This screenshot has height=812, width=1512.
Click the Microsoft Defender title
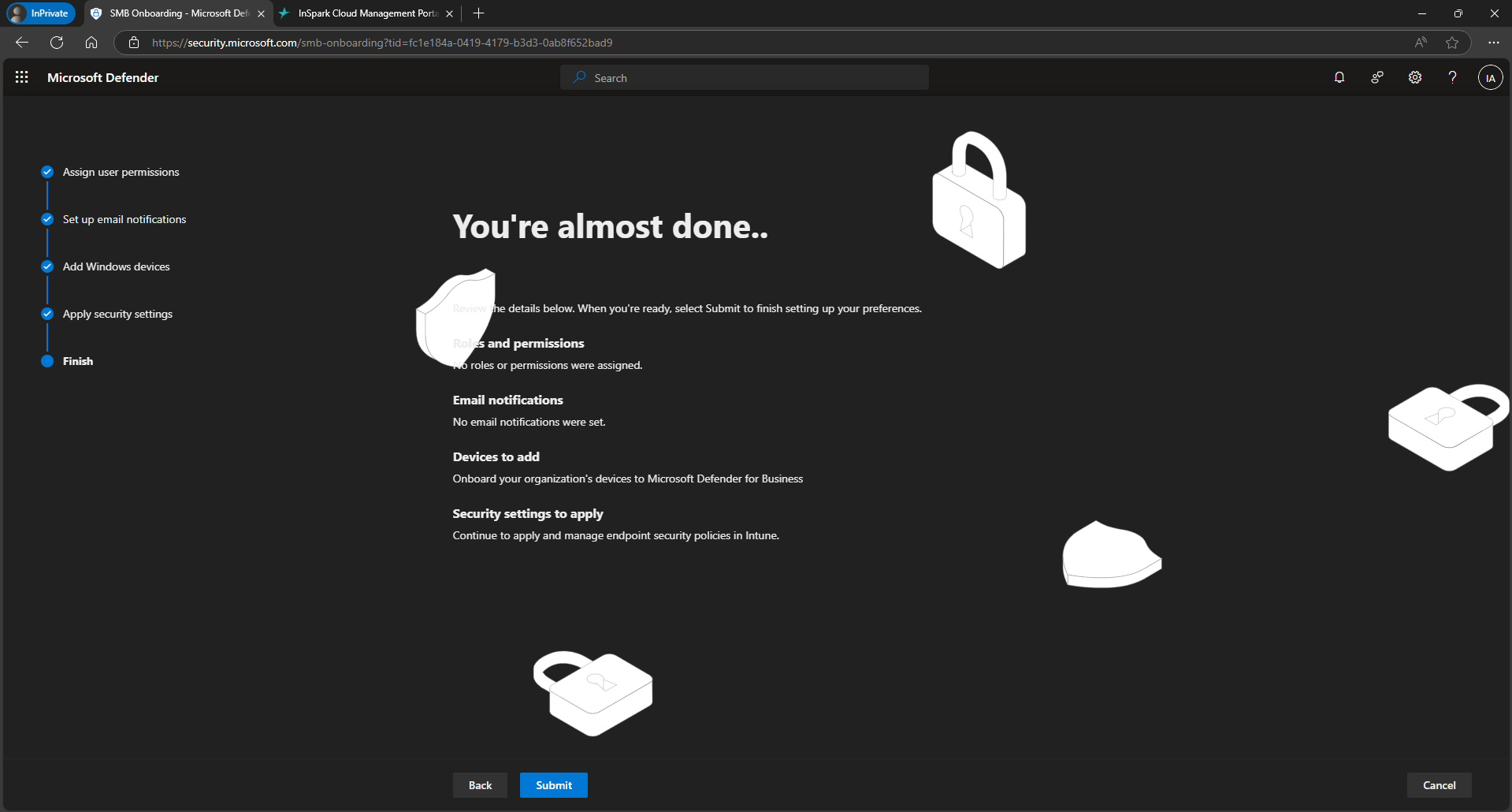pos(102,77)
